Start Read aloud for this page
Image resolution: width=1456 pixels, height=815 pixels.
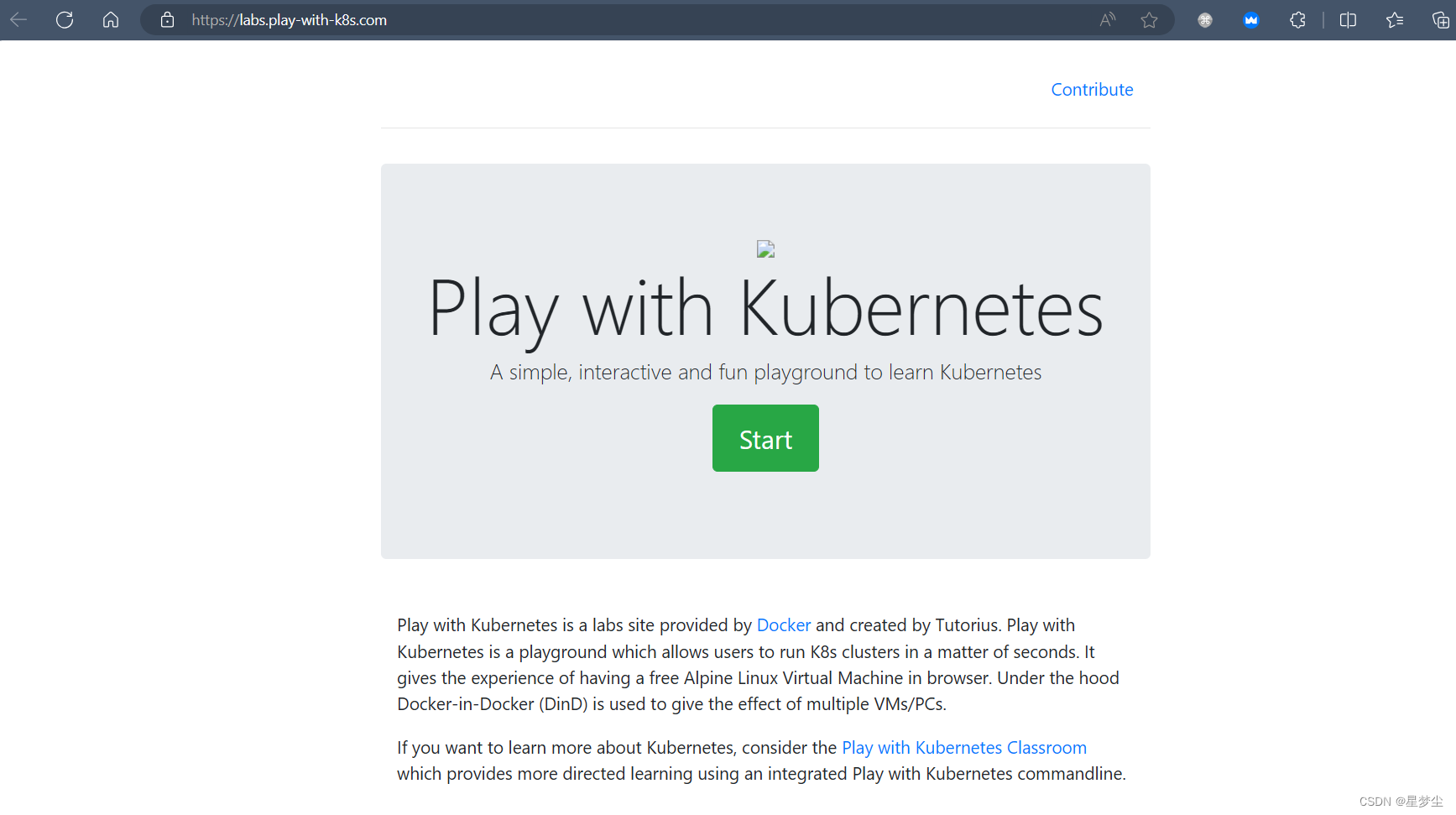pos(1106,19)
